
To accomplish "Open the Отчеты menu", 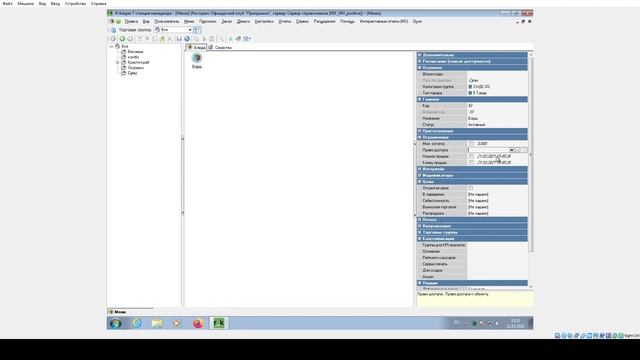I will [285, 21].
